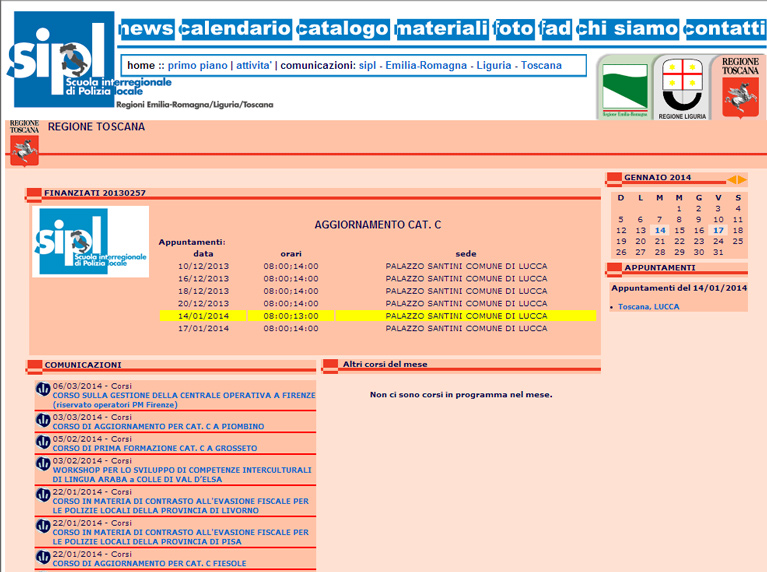Follow the attivita' link
The image size is (767, 572).
coord(253,65)
